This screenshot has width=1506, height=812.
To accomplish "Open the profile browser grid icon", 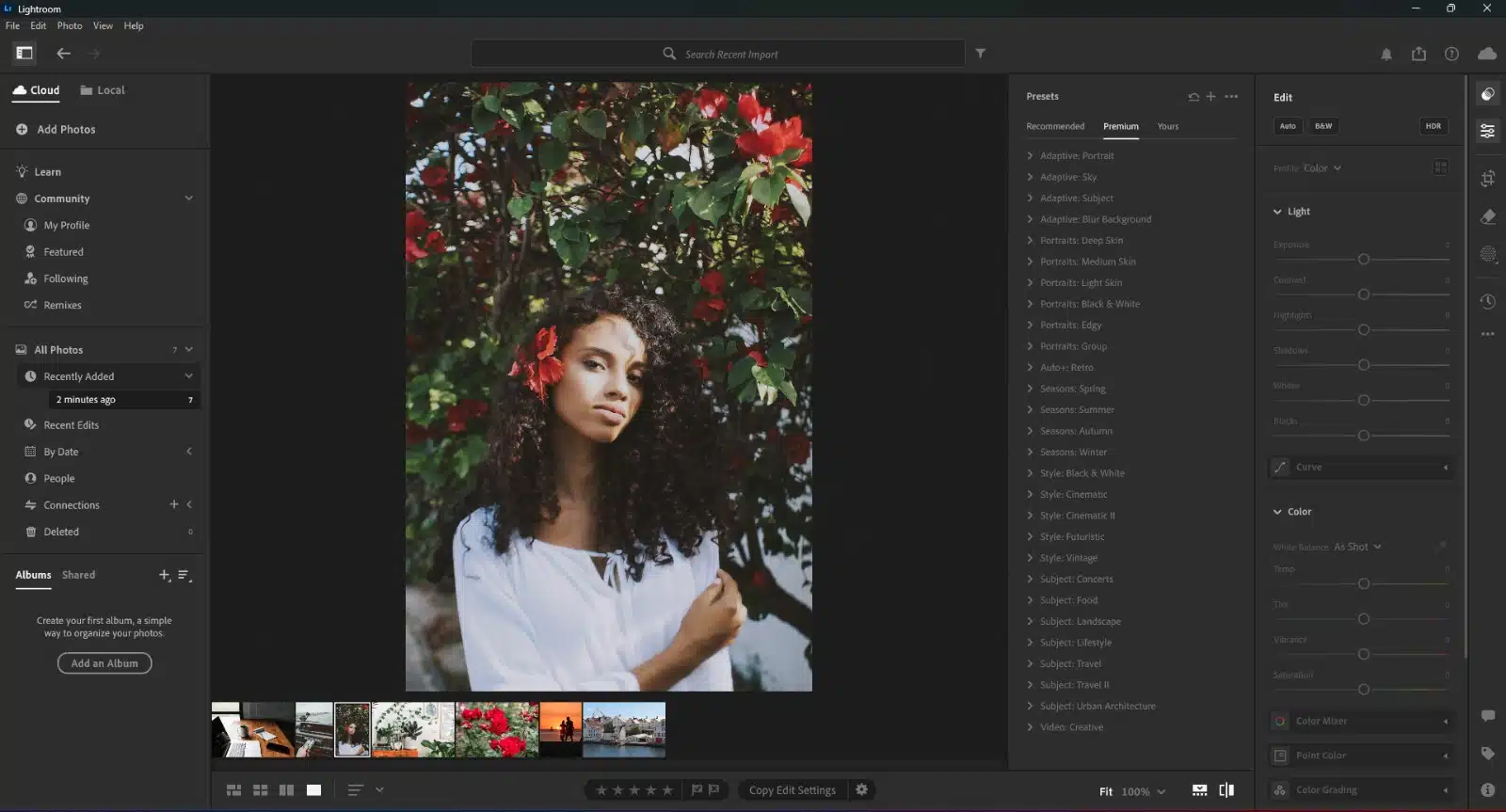I will click(1440, 167).
